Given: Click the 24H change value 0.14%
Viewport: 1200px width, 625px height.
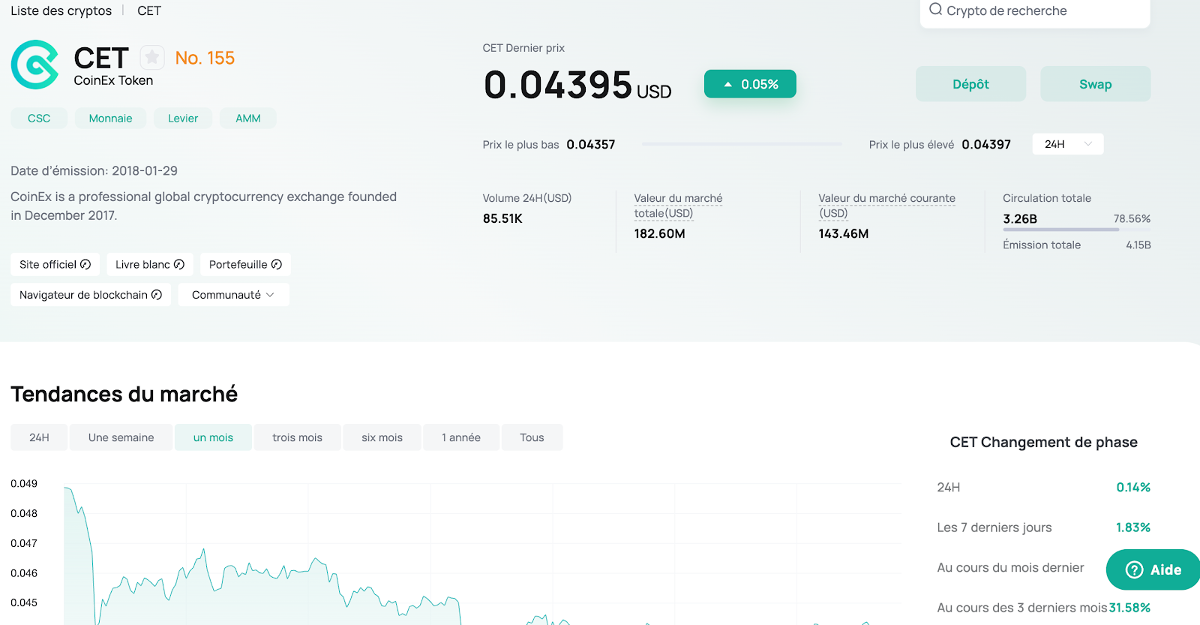Looking at the screenshot, I should click(x=1134, y=487).
